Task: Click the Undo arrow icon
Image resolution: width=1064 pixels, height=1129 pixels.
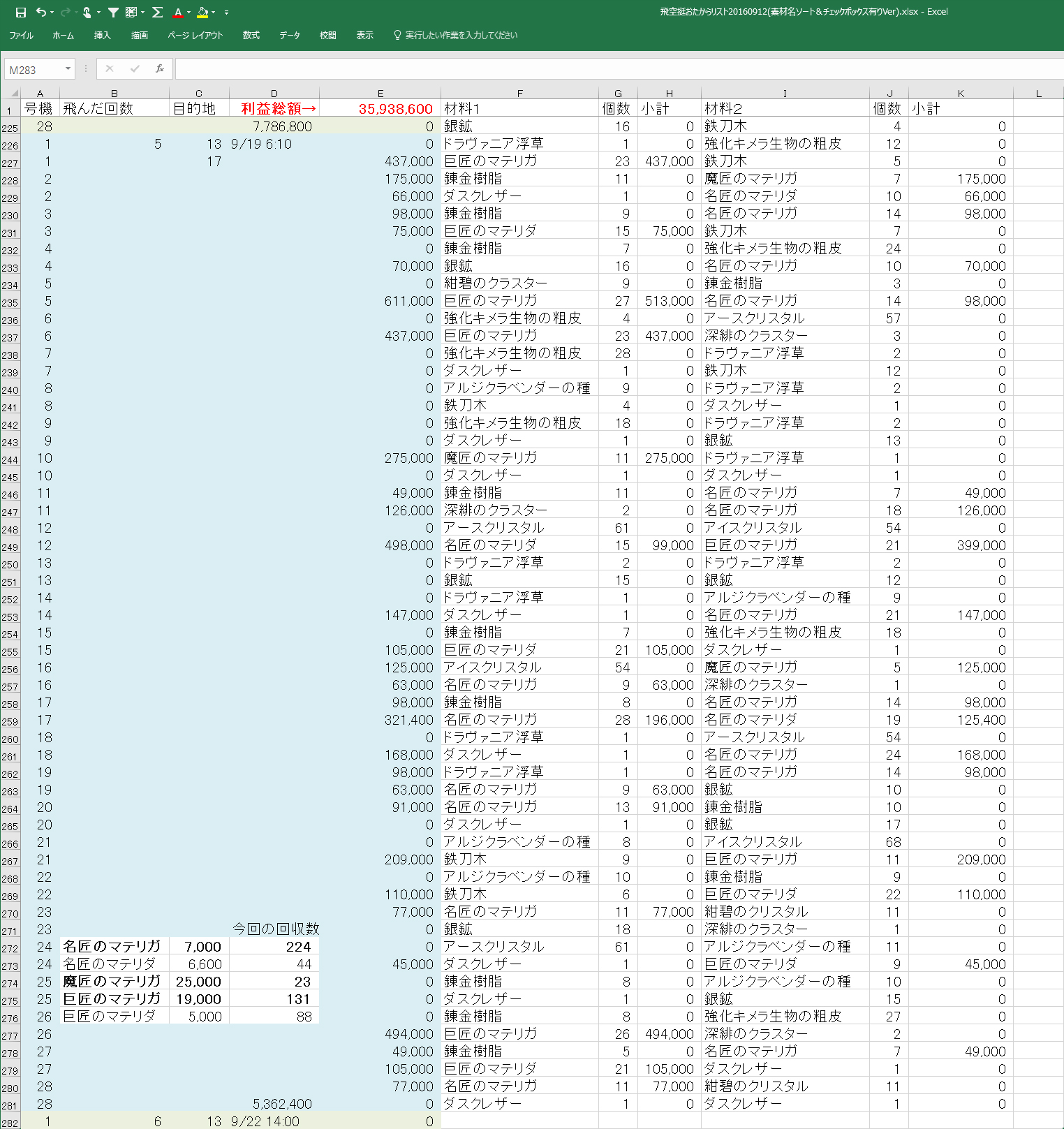Action: pos(41,12)
